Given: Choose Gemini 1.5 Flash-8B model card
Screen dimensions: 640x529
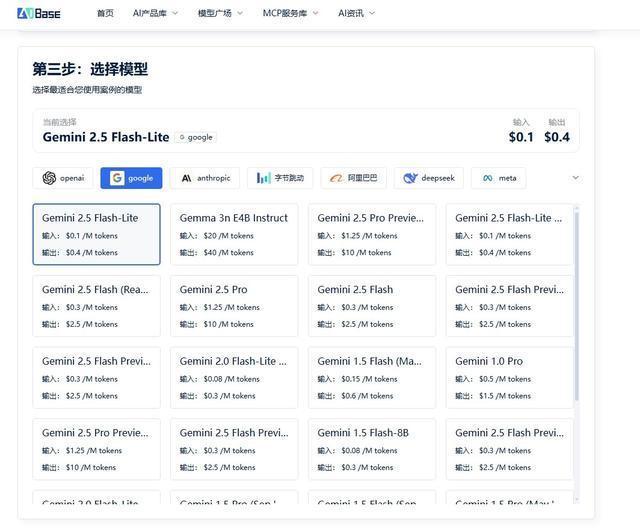Looking at the screenshot, I should point(372,449).
